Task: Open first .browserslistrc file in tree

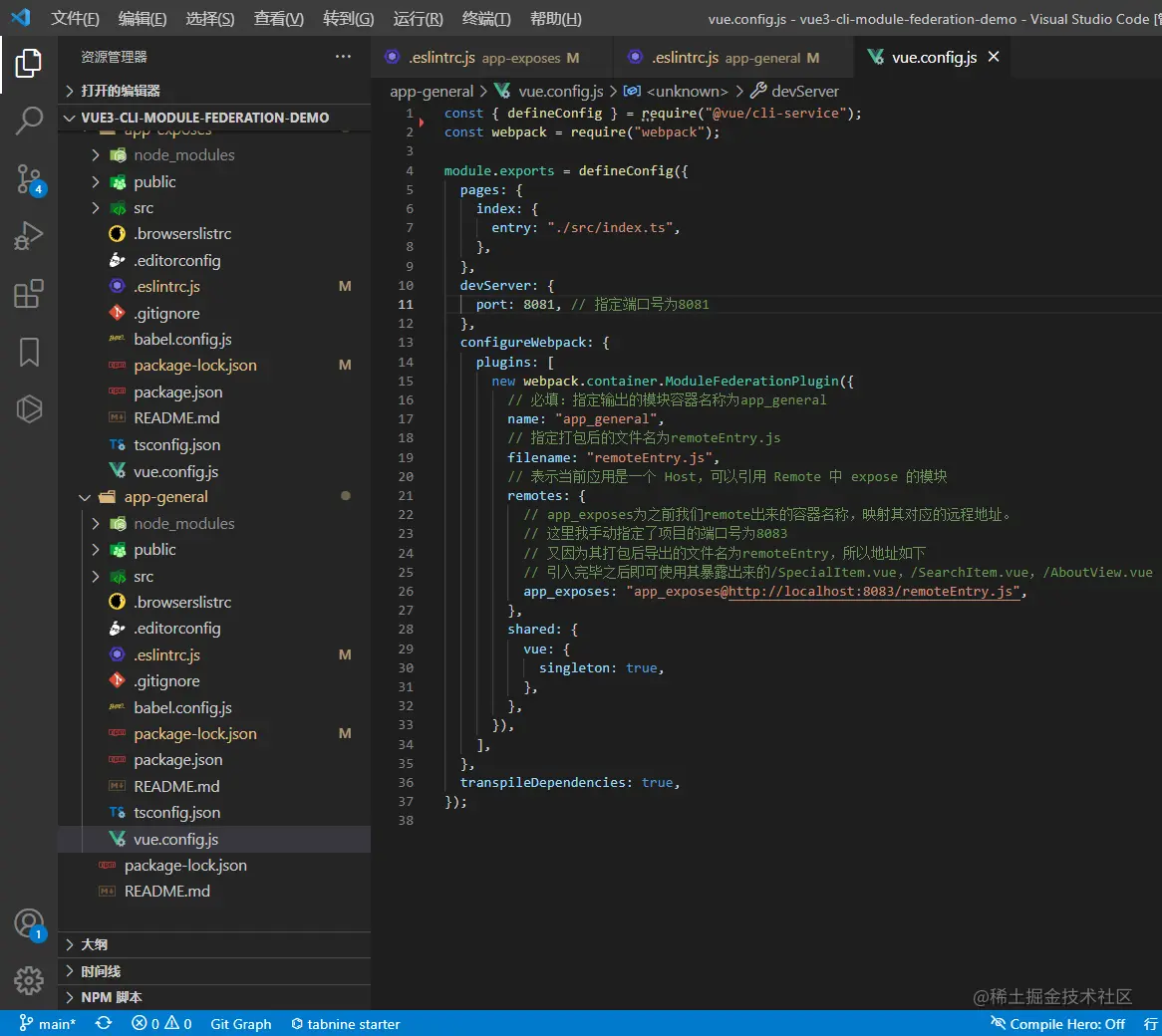Action: [214, 234]
